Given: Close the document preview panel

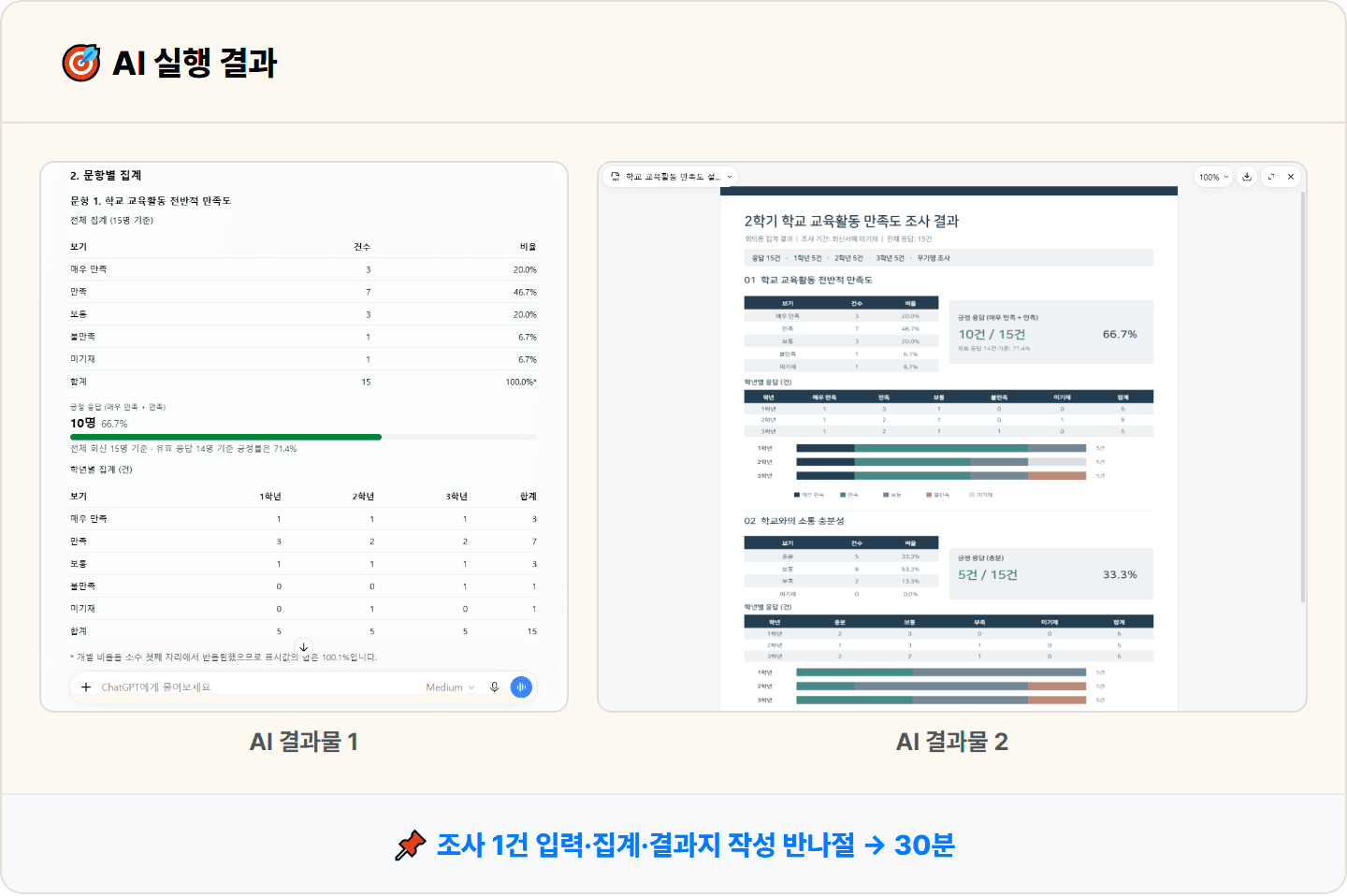Looking at the screenshot, I should click(1291, 177).
